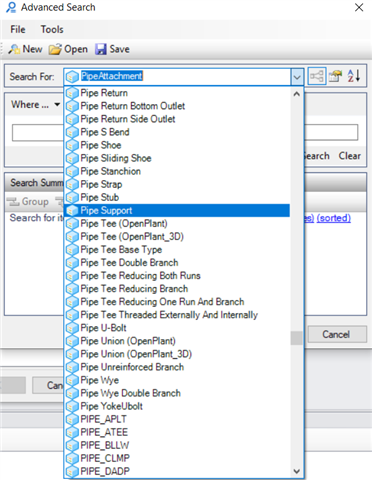Pick Pipe YokeUbolt from list
The height and width of the screenshot is (480, 372).
coord(177,406)
